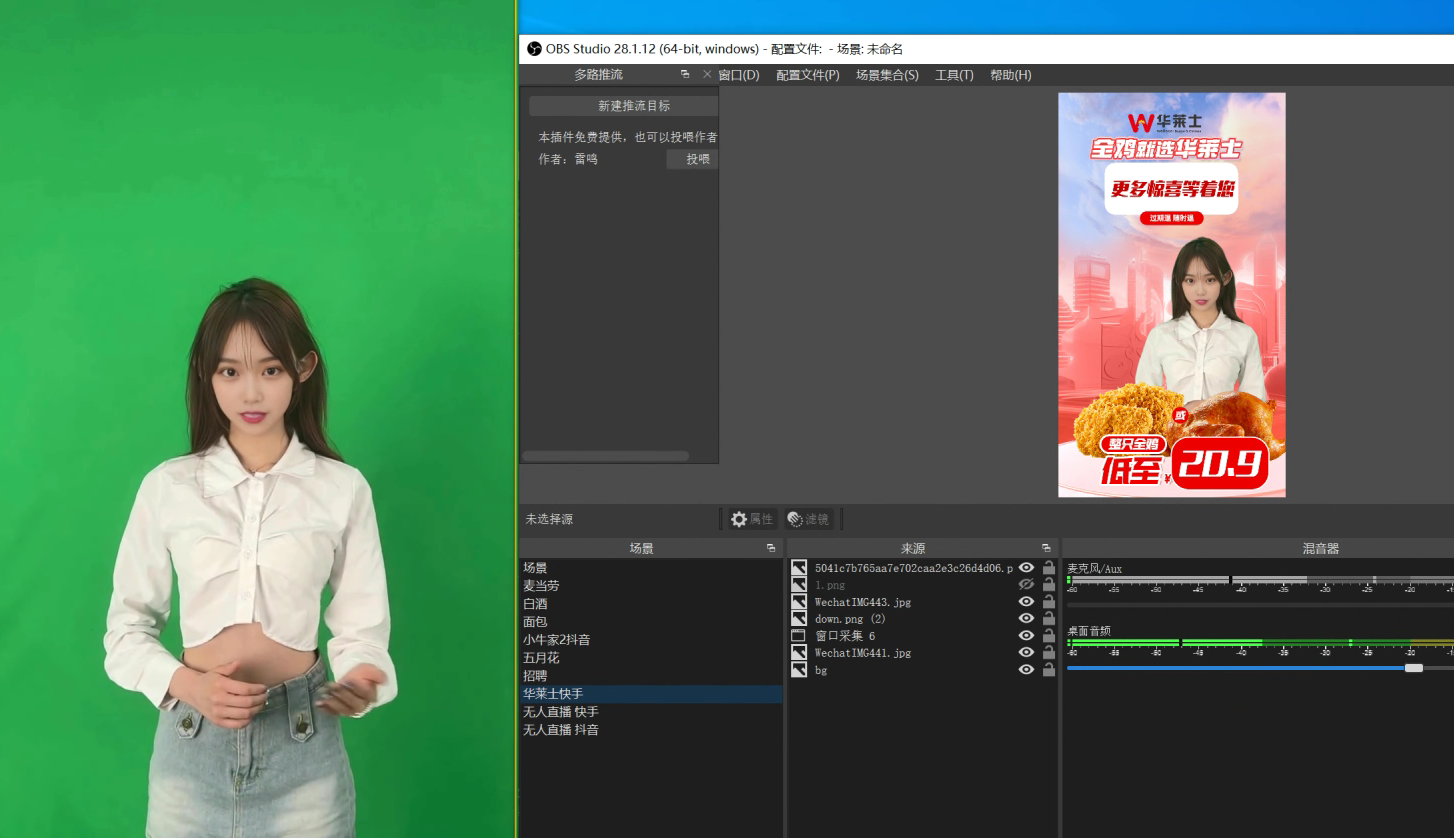Pop out the 来源 panel using its float icon
Viewport: 1454px width, 838px height.
(1046, 548)
